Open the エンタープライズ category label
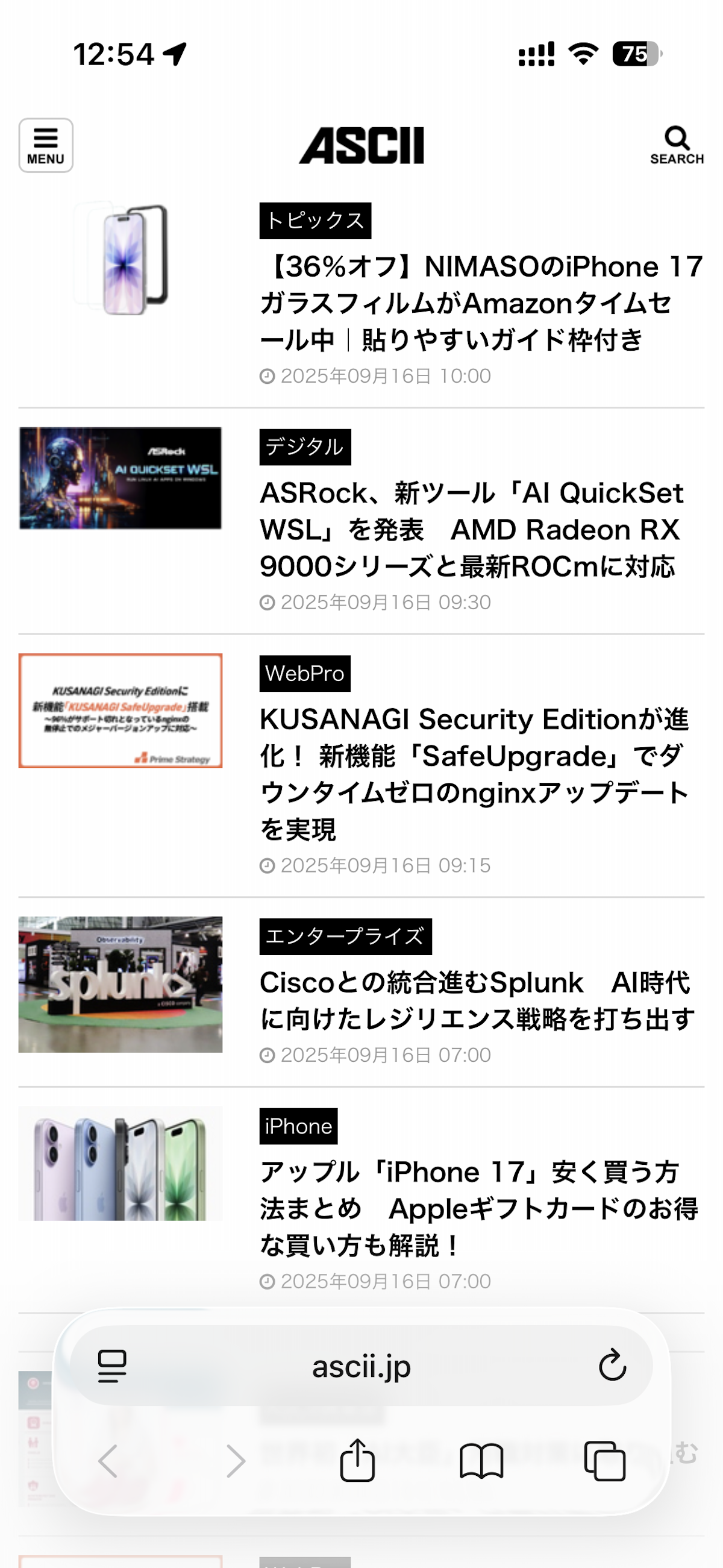The image size is (723, 1568). 346,936
